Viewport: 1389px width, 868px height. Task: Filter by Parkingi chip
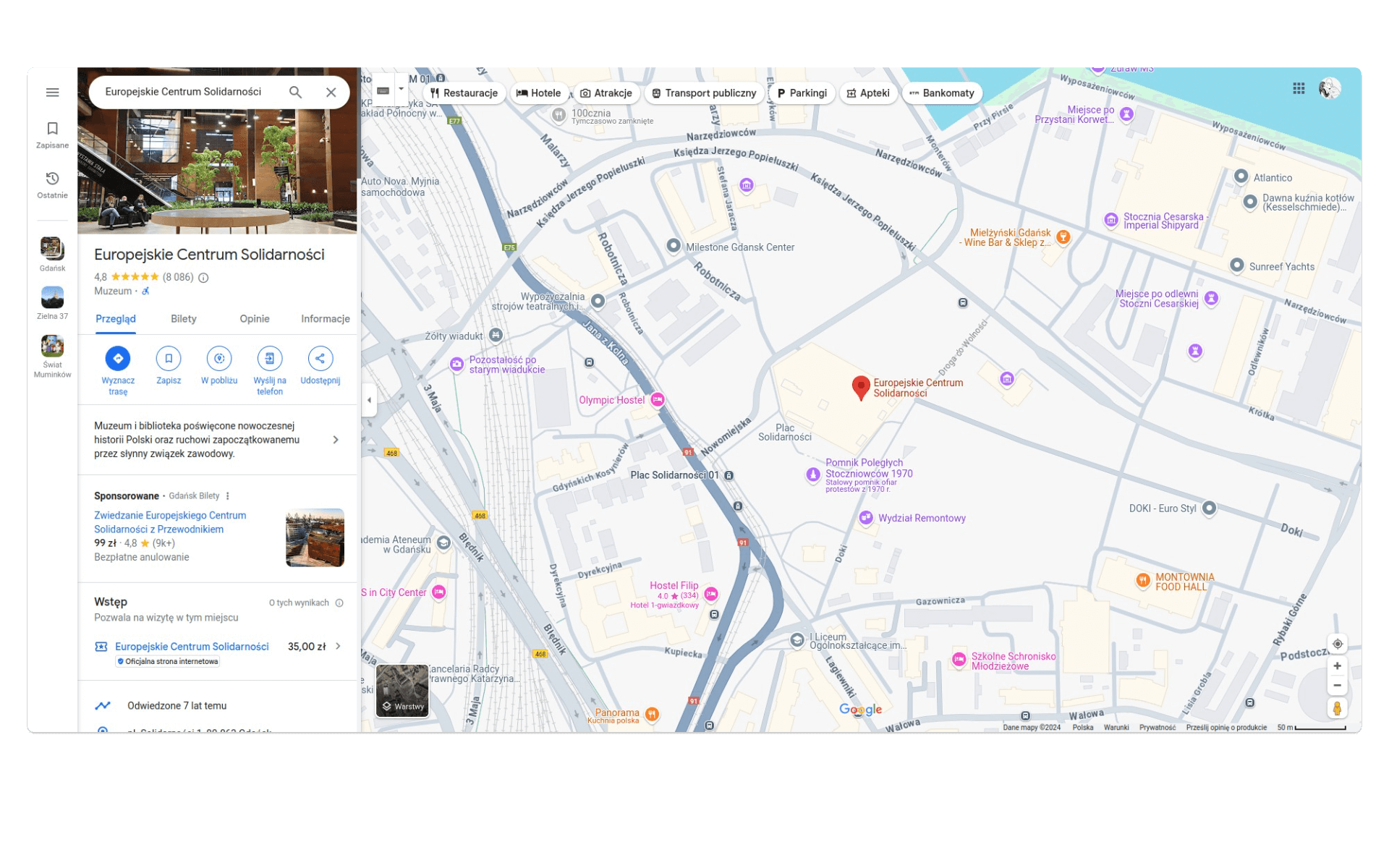(x=802, y=93)
